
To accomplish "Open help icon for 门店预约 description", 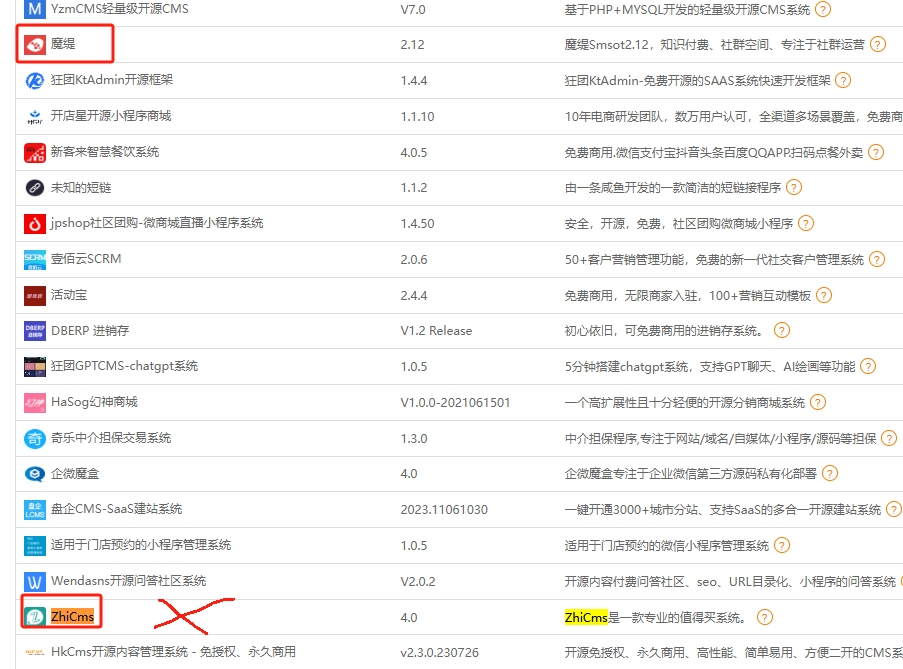I will click(x=781, y=545).
